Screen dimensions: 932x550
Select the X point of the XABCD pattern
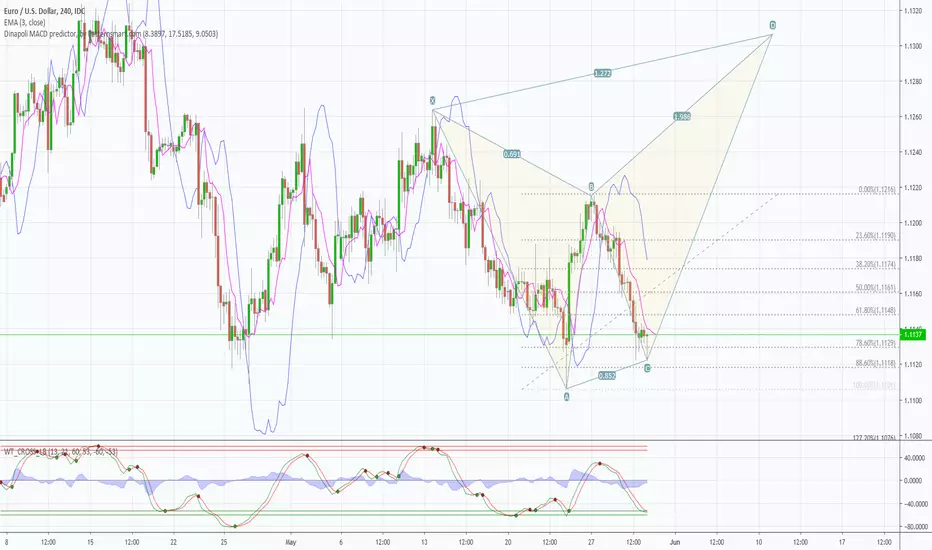(433, 101)
